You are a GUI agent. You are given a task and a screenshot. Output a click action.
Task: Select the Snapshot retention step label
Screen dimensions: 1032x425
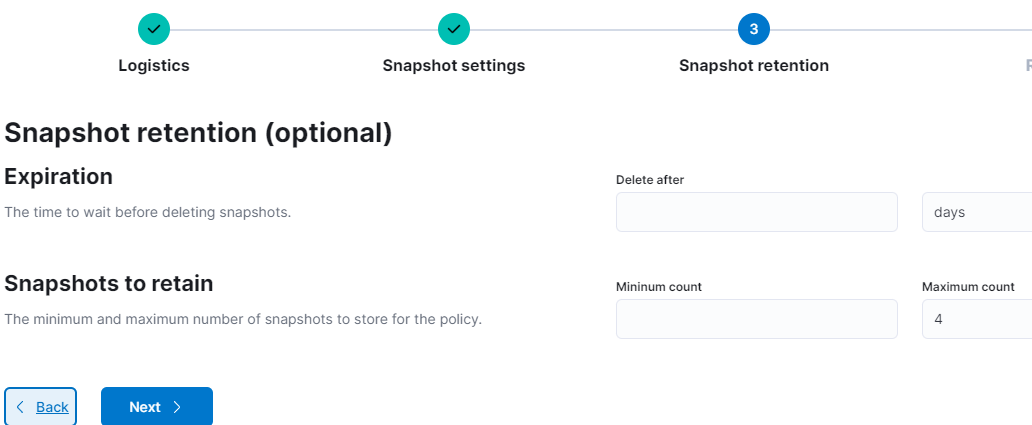coord(754,66)
